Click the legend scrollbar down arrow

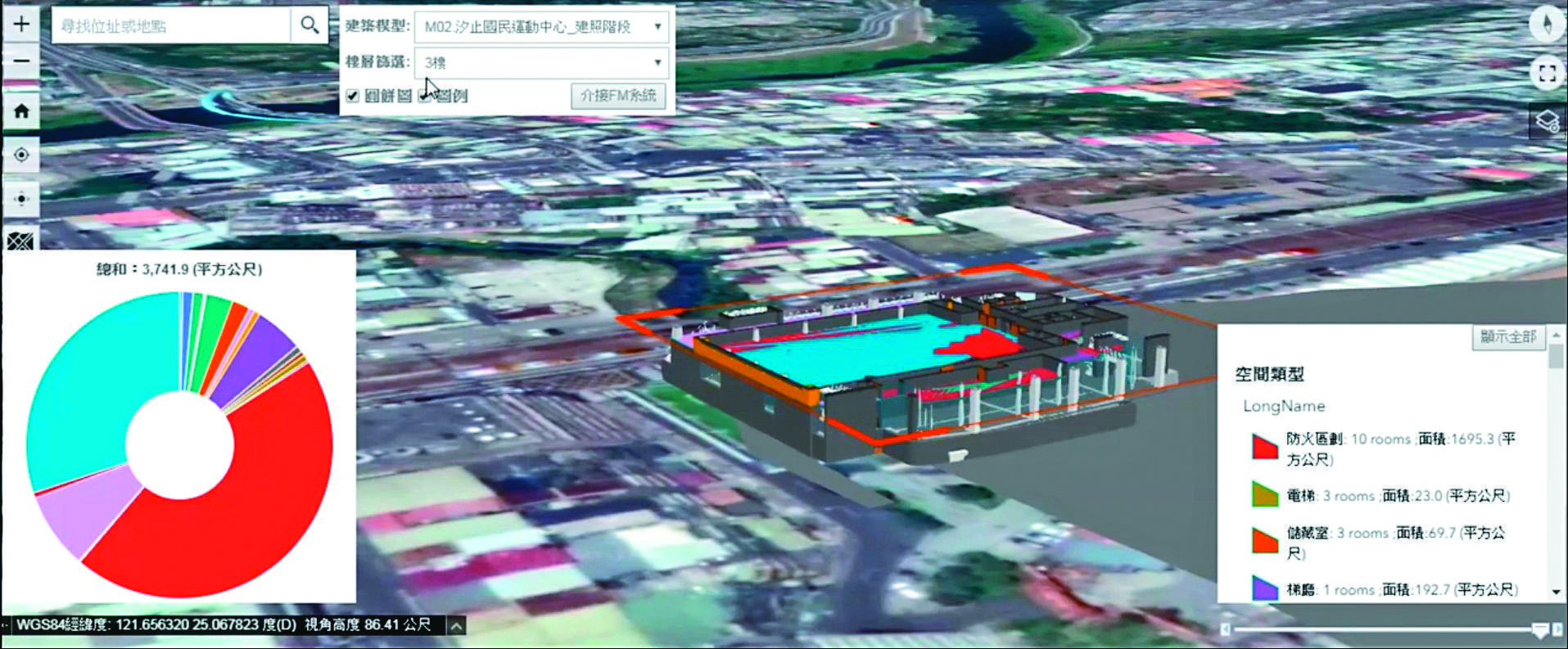point(1556,592)
